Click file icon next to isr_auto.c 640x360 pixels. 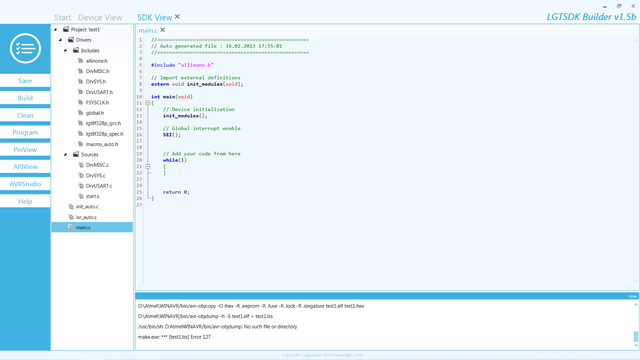[71, 217]
